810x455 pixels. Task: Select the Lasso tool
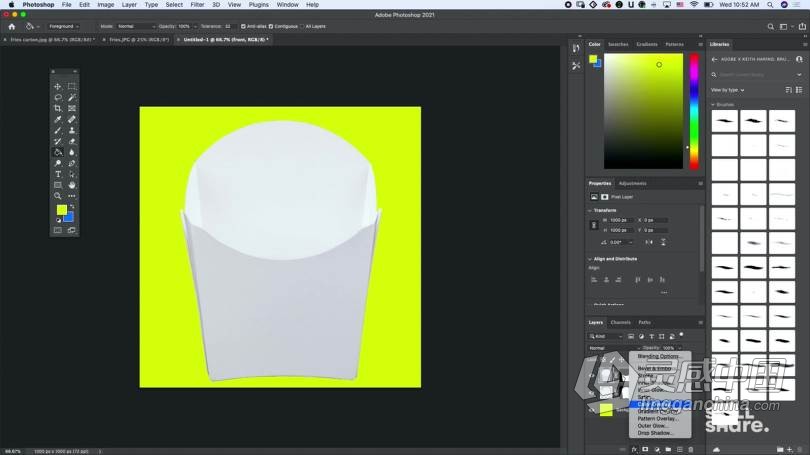(x=58, y=97)
